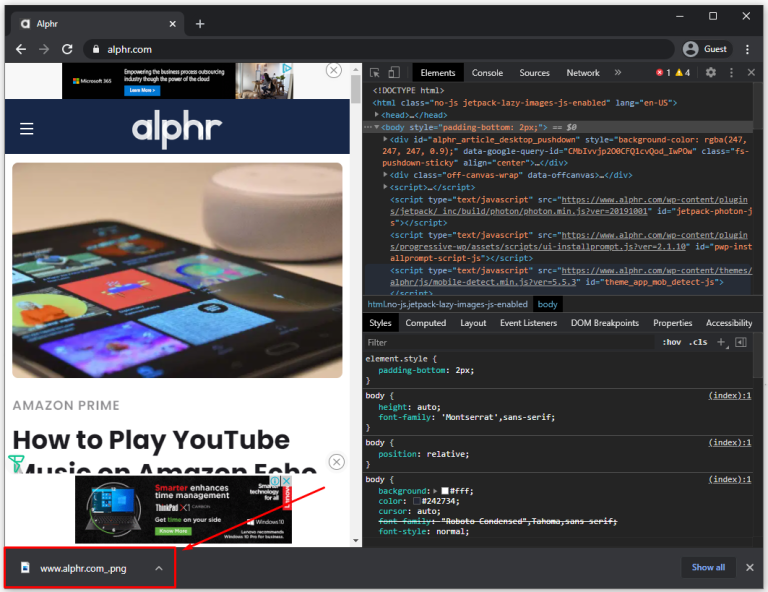768x592 pixels.
Task: Open the Properties tab
Action: [x=672, y=323]
